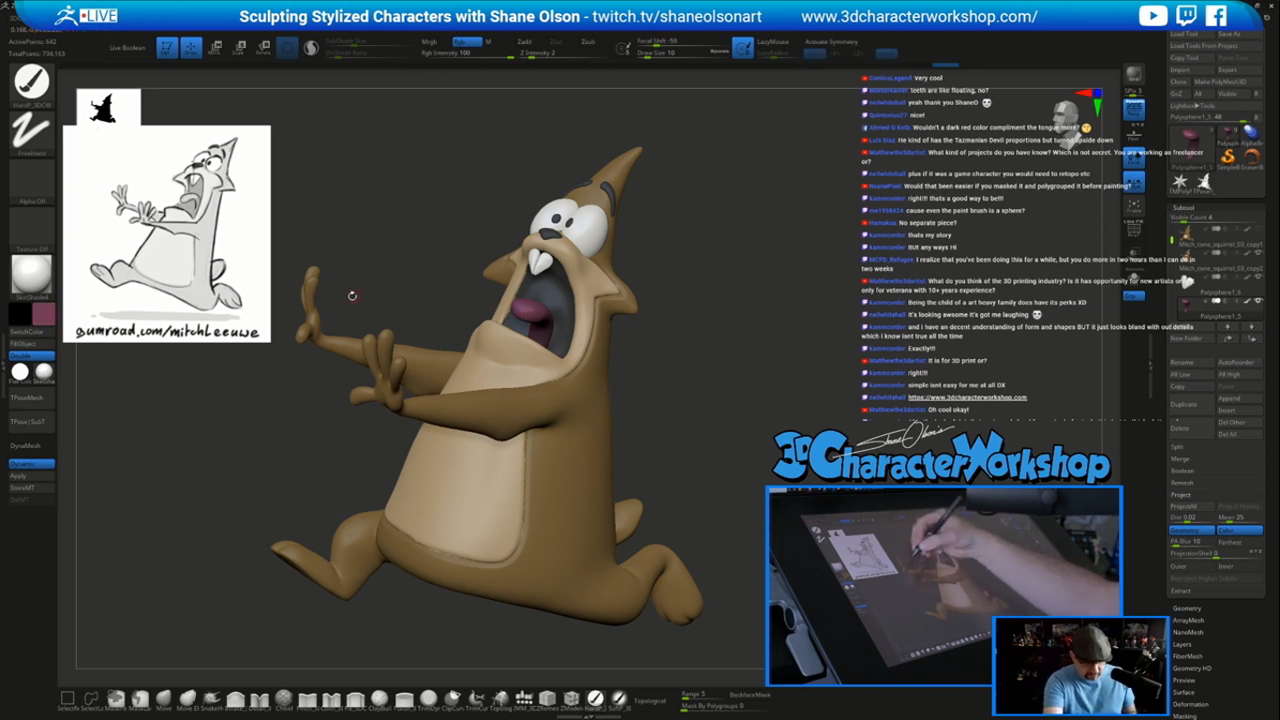Image resolution: width=1280 pixels, height=720 pixels.
Task: Pick the SnakeHook brush
Action: pyautogui.click(x=212, y=699)
